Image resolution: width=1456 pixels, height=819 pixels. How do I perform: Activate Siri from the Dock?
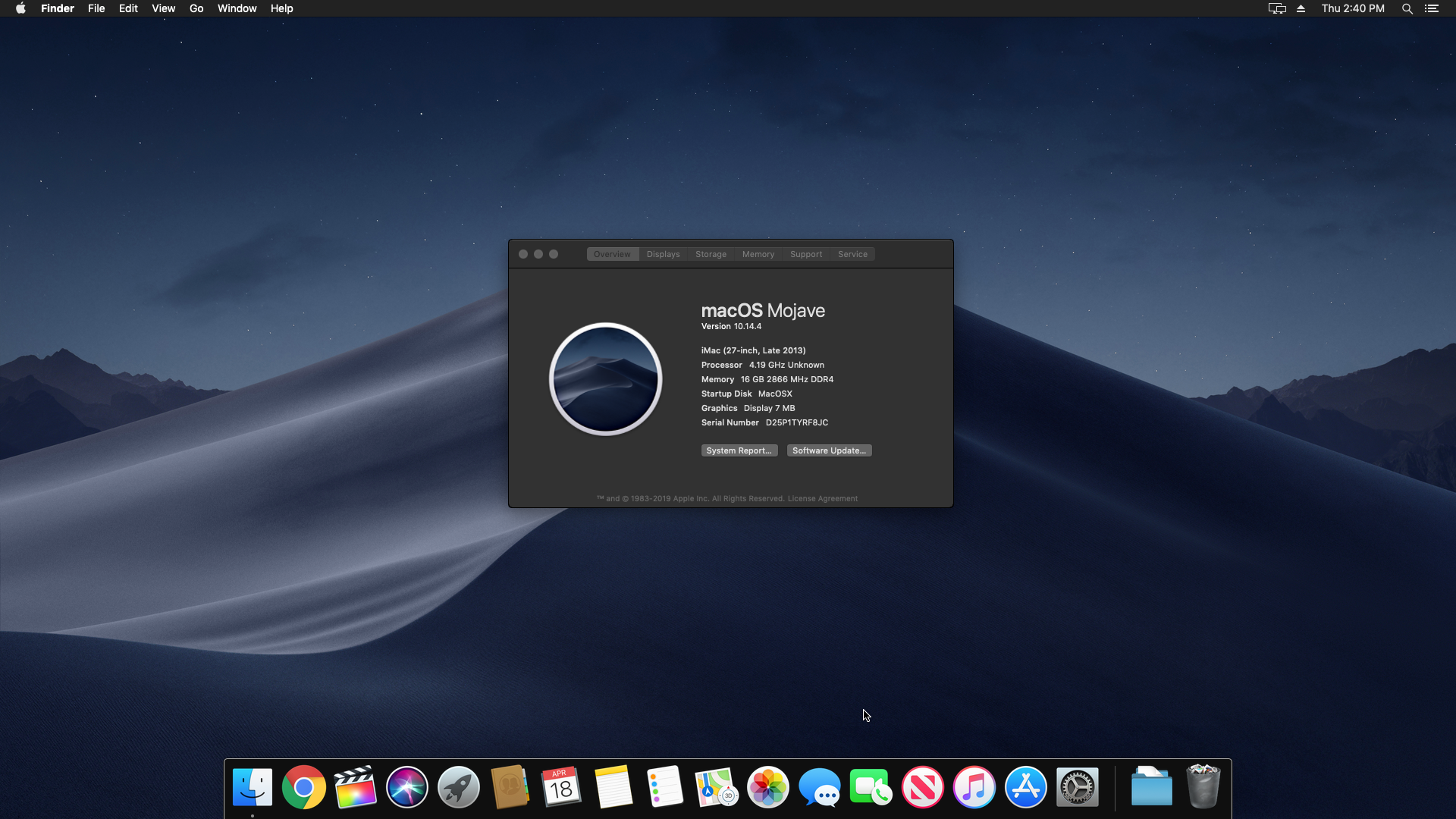406,786
